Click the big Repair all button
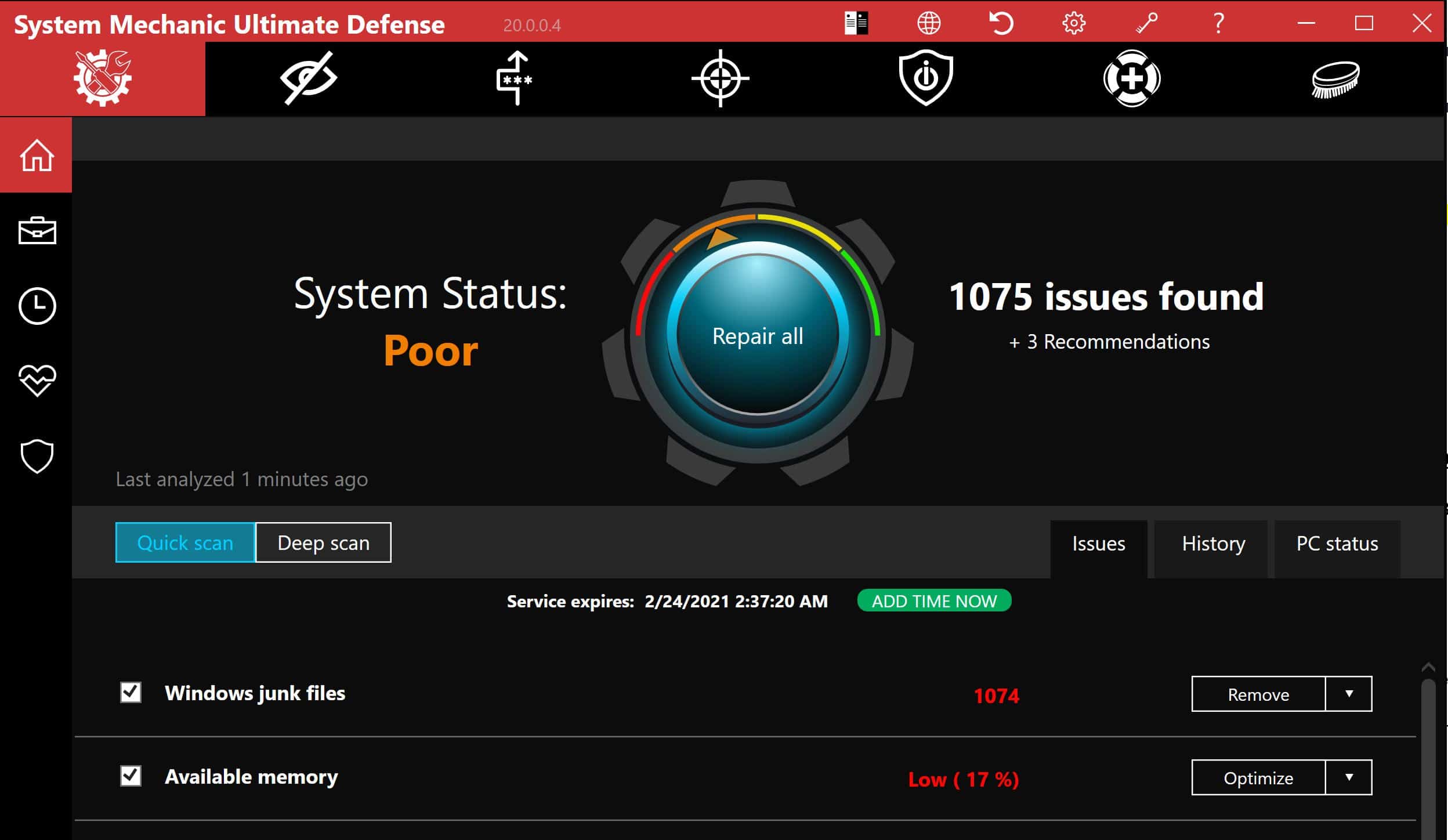 coord(758,335)
